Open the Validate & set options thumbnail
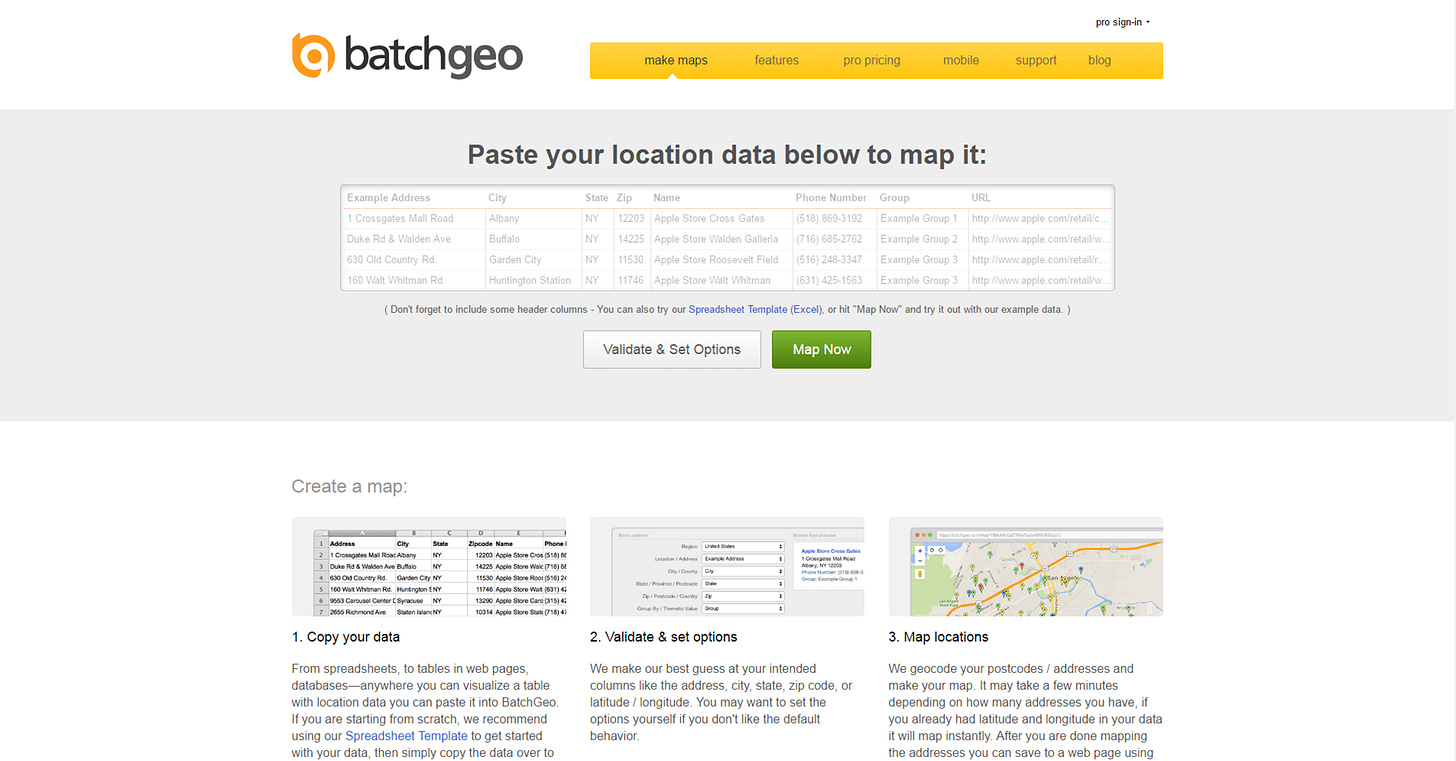1456x761 pixels. [x=727, y=566]
